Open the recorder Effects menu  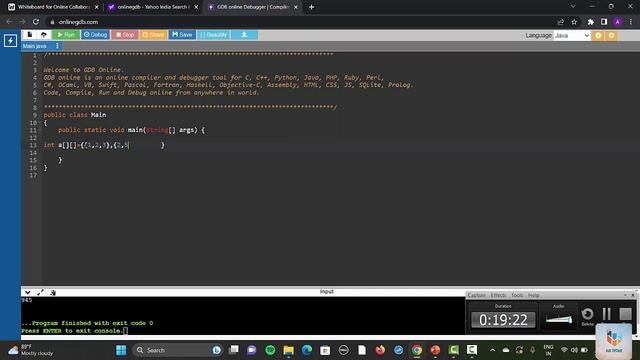(x=498, y=295)
